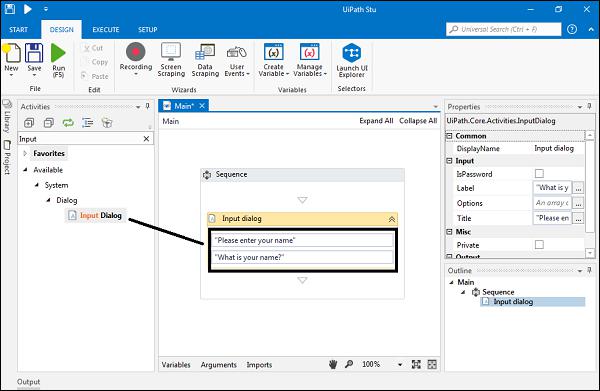Click the Options property ellipsis button

pos(578,203)
